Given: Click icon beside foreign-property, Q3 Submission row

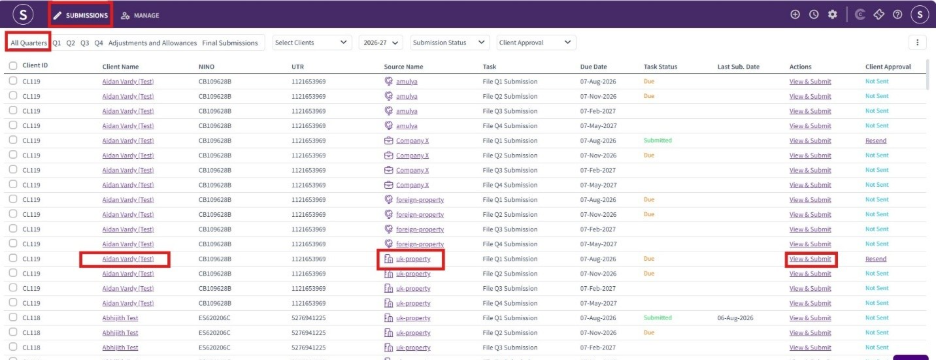Looking at the screenshot, I should (388, 229).
